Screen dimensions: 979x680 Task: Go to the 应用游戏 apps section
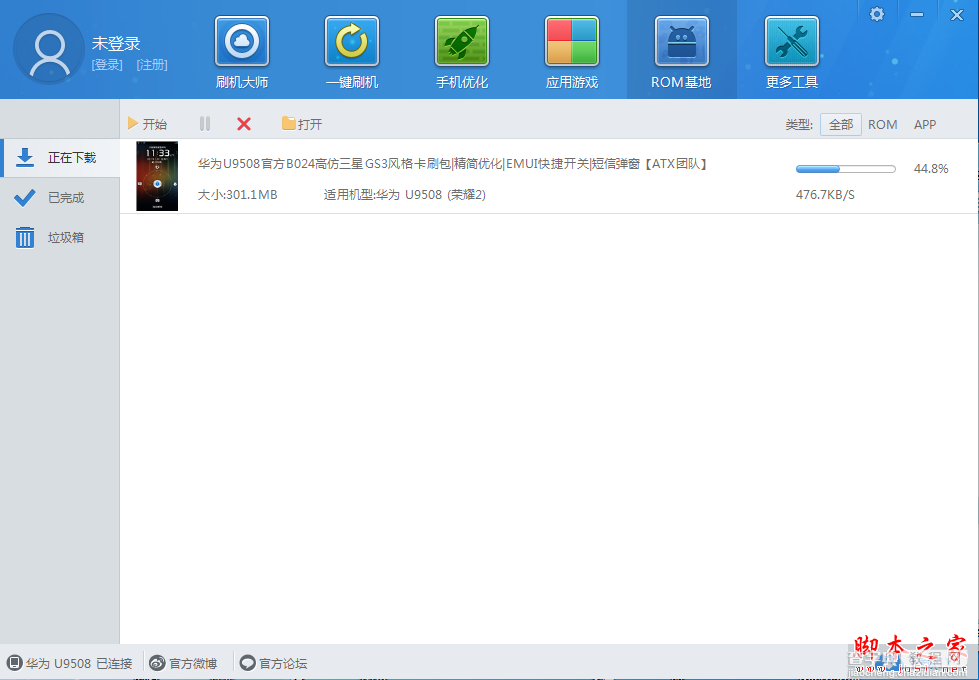click(x=571, y=52)
